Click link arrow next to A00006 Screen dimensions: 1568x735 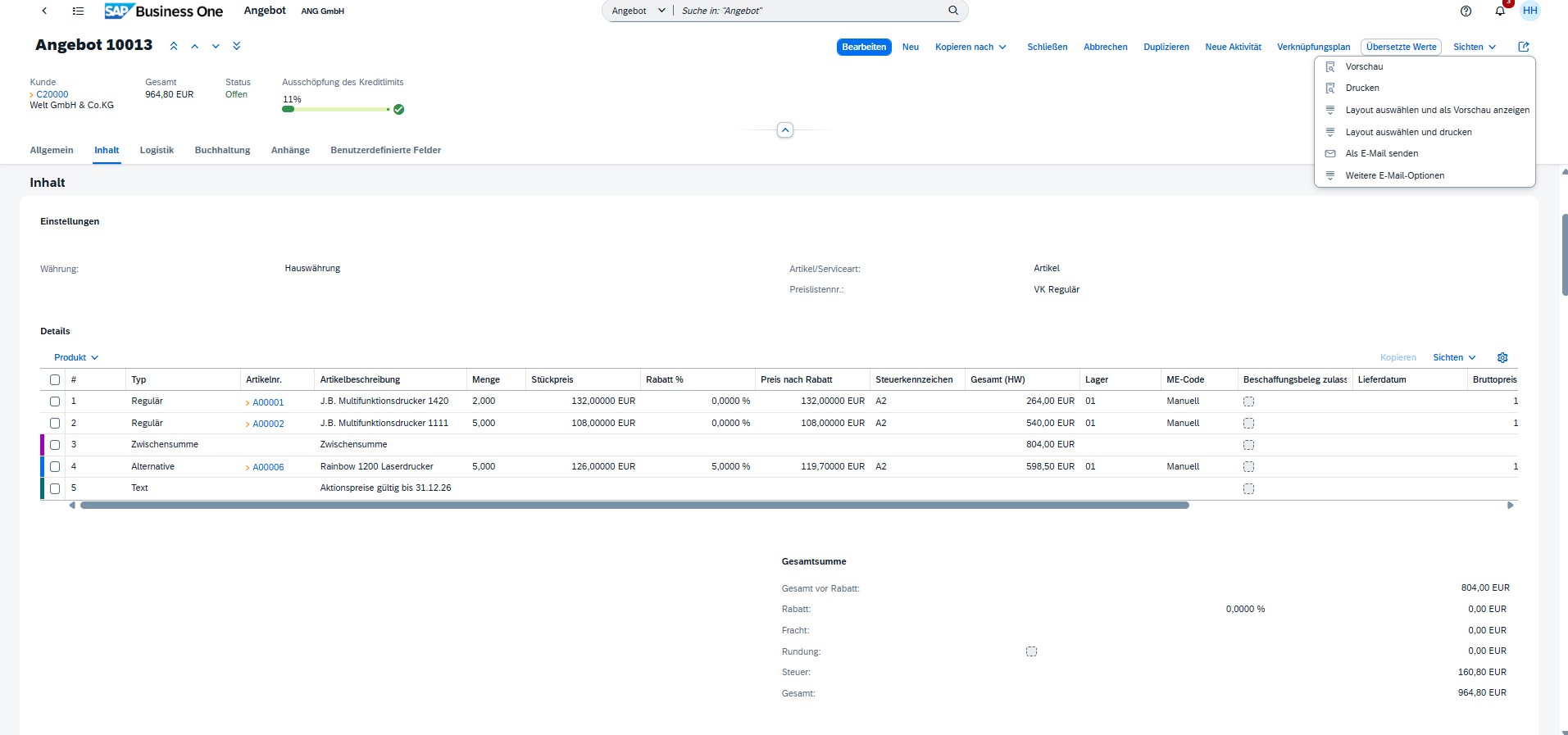pos(248,467)
